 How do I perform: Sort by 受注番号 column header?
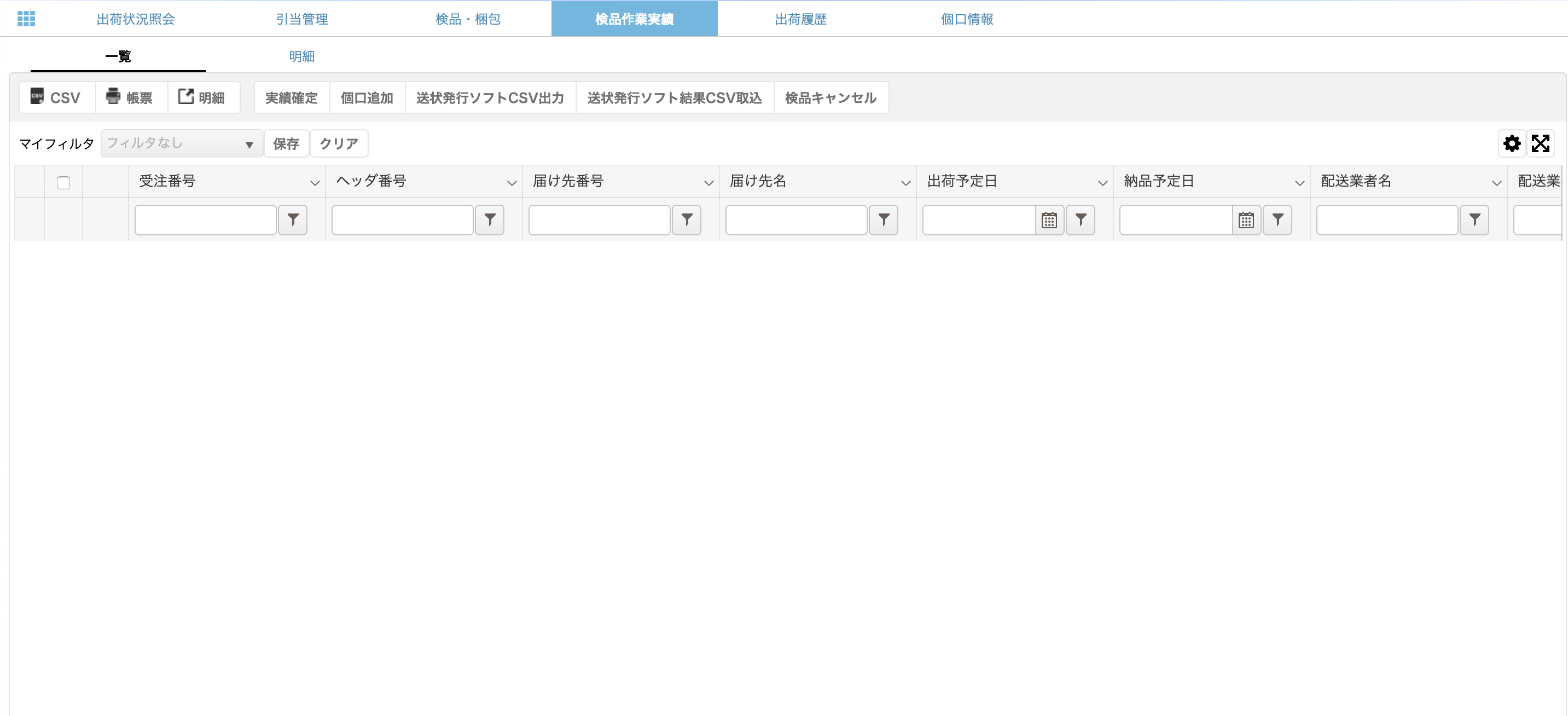point(167,181)
